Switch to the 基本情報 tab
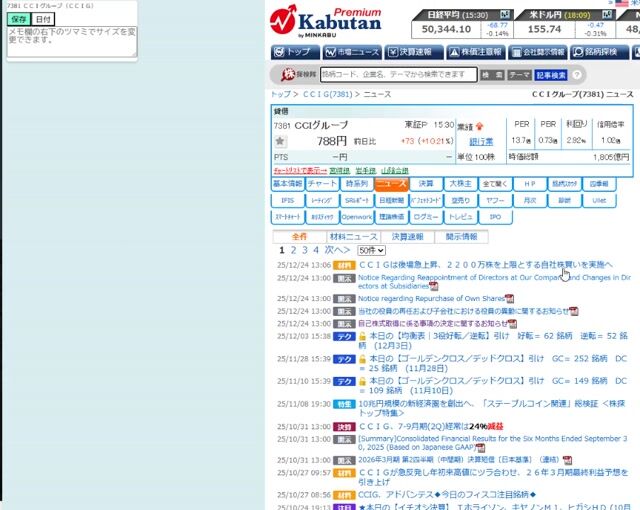640x510 pixels. click(x=288, y=184)
